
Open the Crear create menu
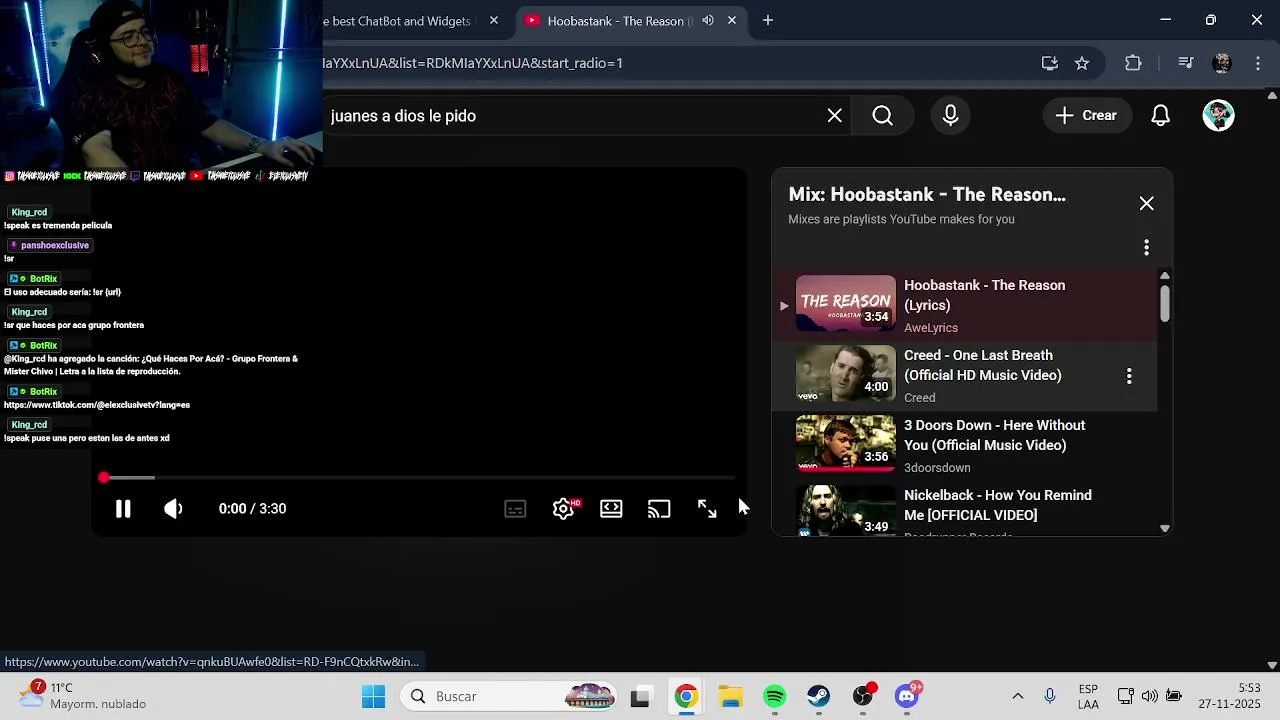(x=1086, y=116)
